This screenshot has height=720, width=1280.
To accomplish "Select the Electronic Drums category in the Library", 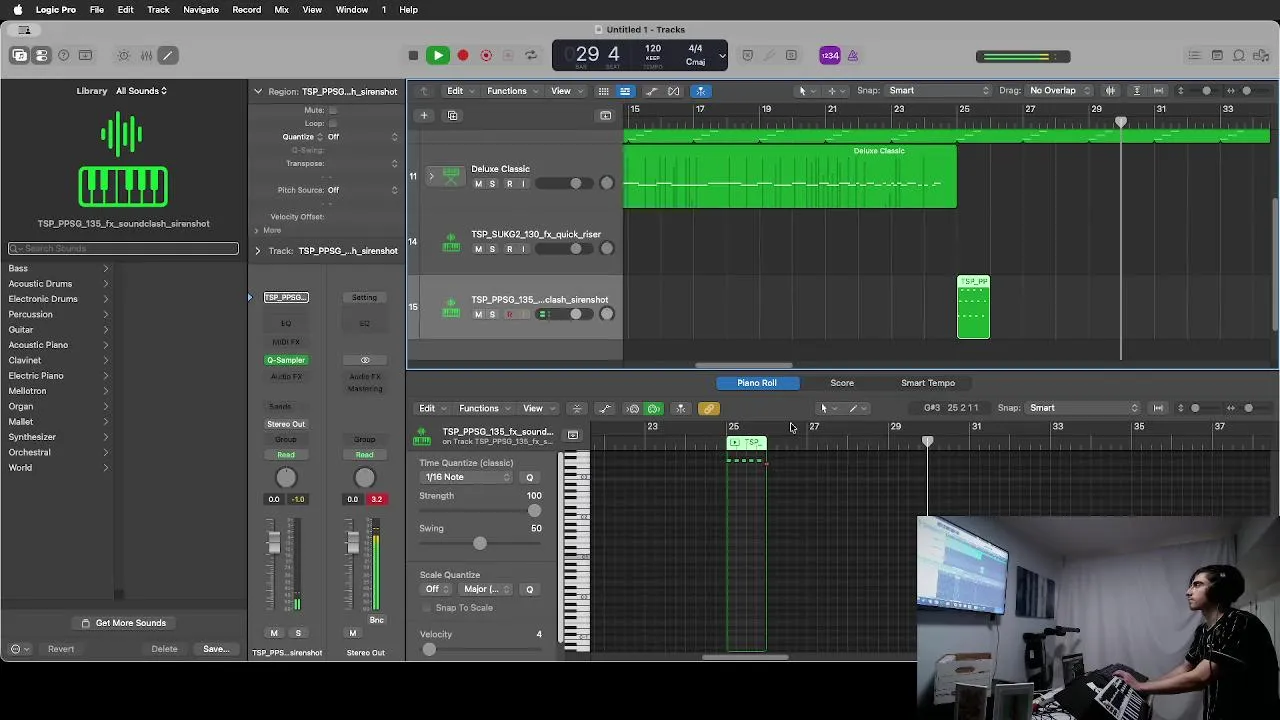I will tap(43, 299).
